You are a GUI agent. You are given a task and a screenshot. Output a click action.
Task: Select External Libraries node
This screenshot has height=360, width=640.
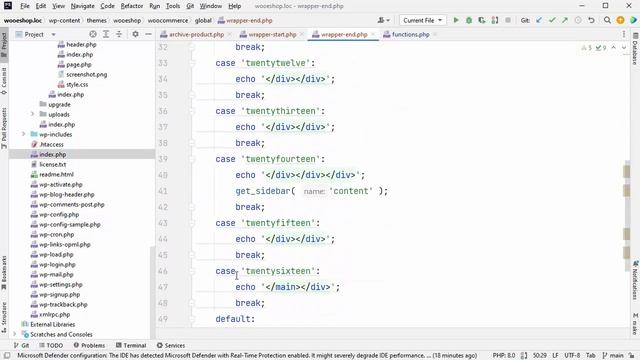tap(52, 324)
